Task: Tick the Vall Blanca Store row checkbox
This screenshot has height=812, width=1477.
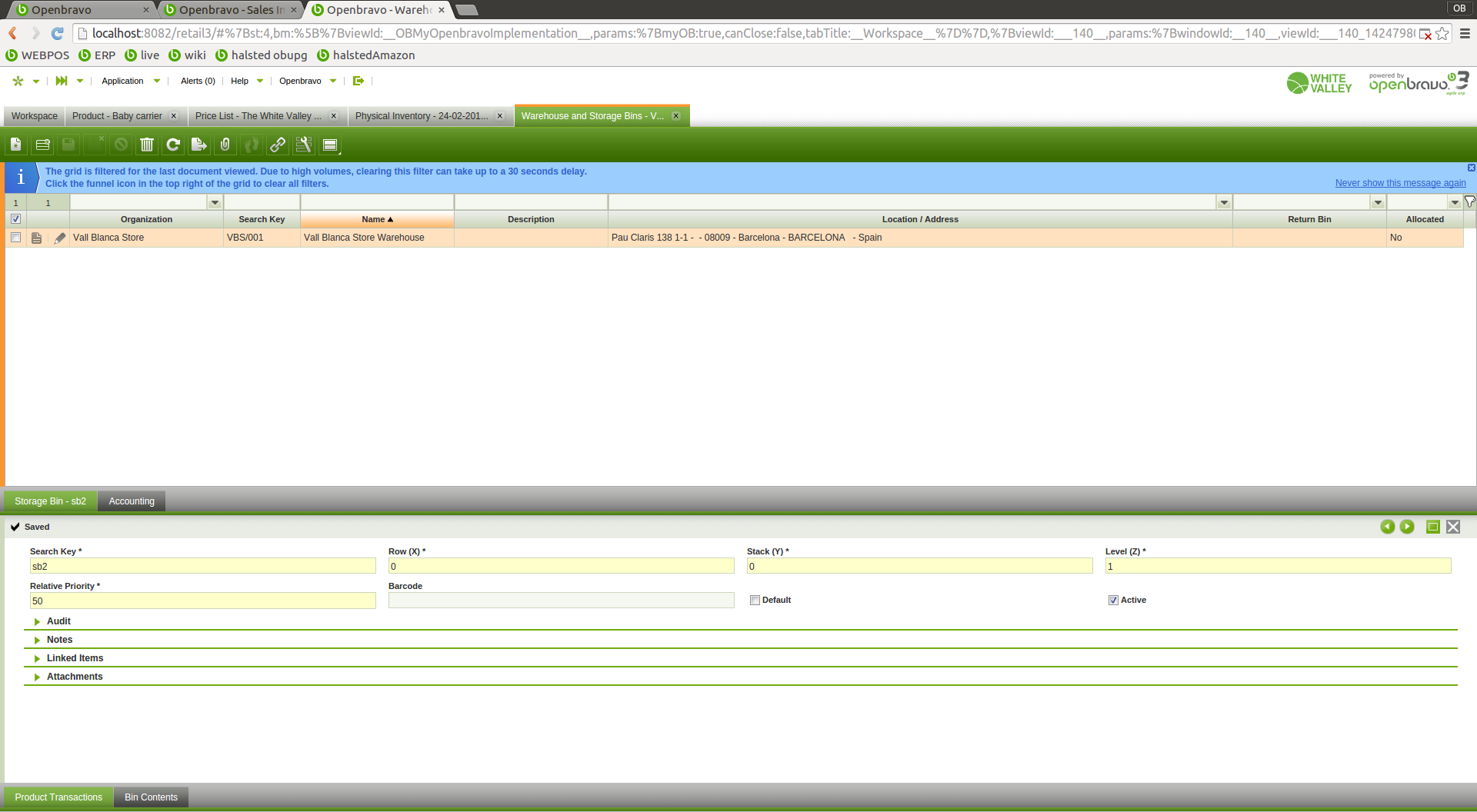Action: (x=16, y=238)
